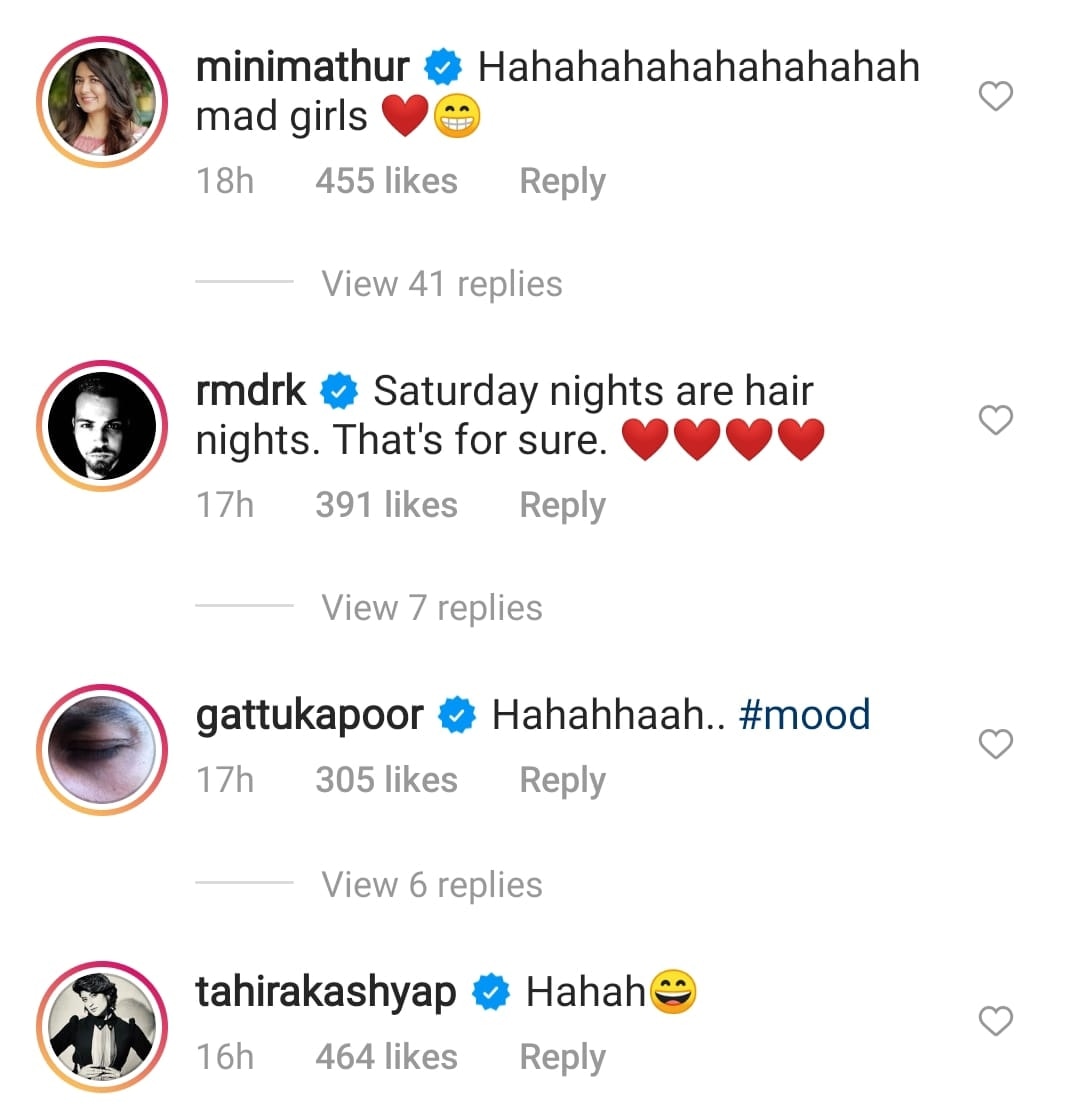The image size is (1079, 1114).
Task: Open minimathur's profile picture
Action: pos(102,103)
